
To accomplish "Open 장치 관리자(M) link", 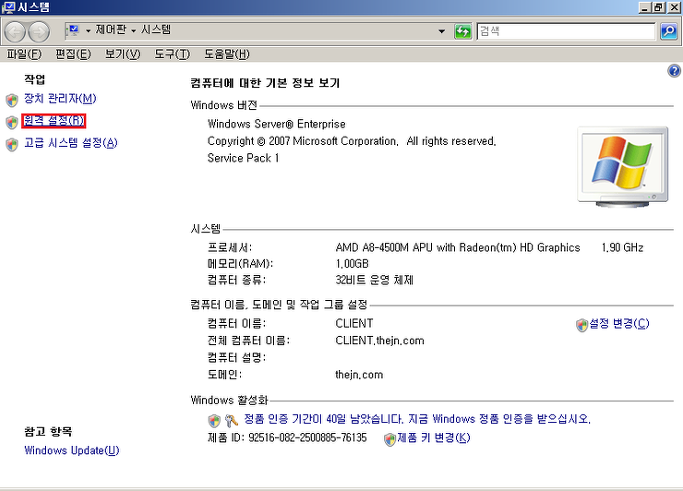I will tap(60, 98).
